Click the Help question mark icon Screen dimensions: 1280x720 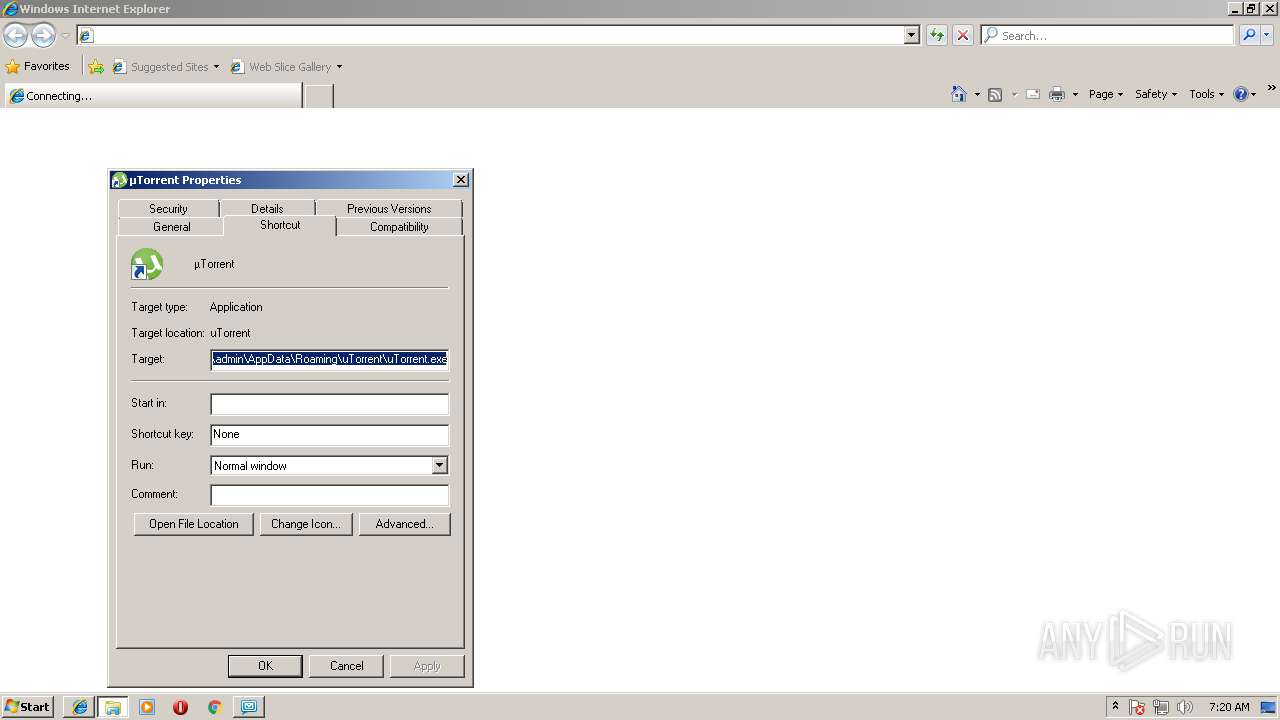coord(1241,94)
